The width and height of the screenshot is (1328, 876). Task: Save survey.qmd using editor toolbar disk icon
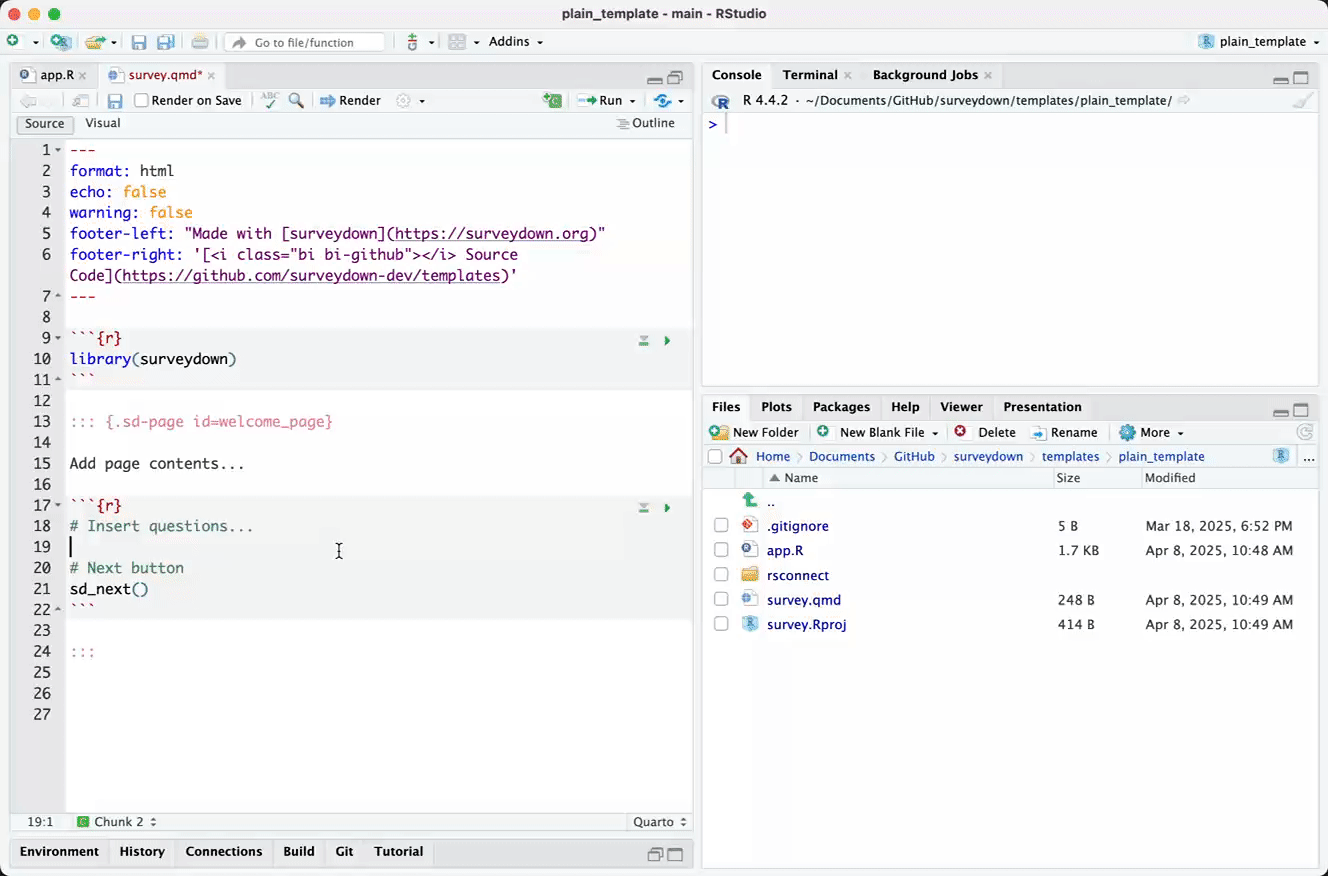[115, 101]
